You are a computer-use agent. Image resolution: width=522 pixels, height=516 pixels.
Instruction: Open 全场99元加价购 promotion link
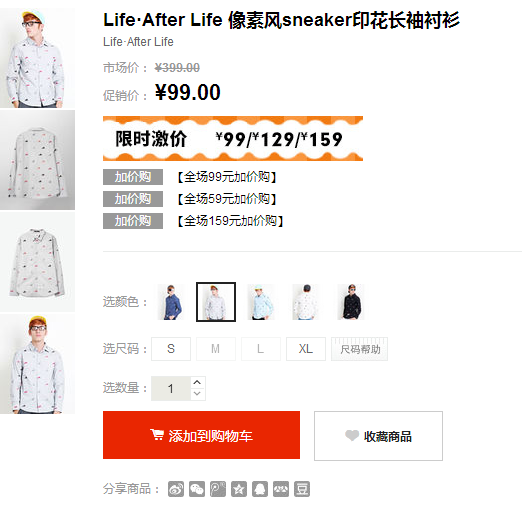227,177
